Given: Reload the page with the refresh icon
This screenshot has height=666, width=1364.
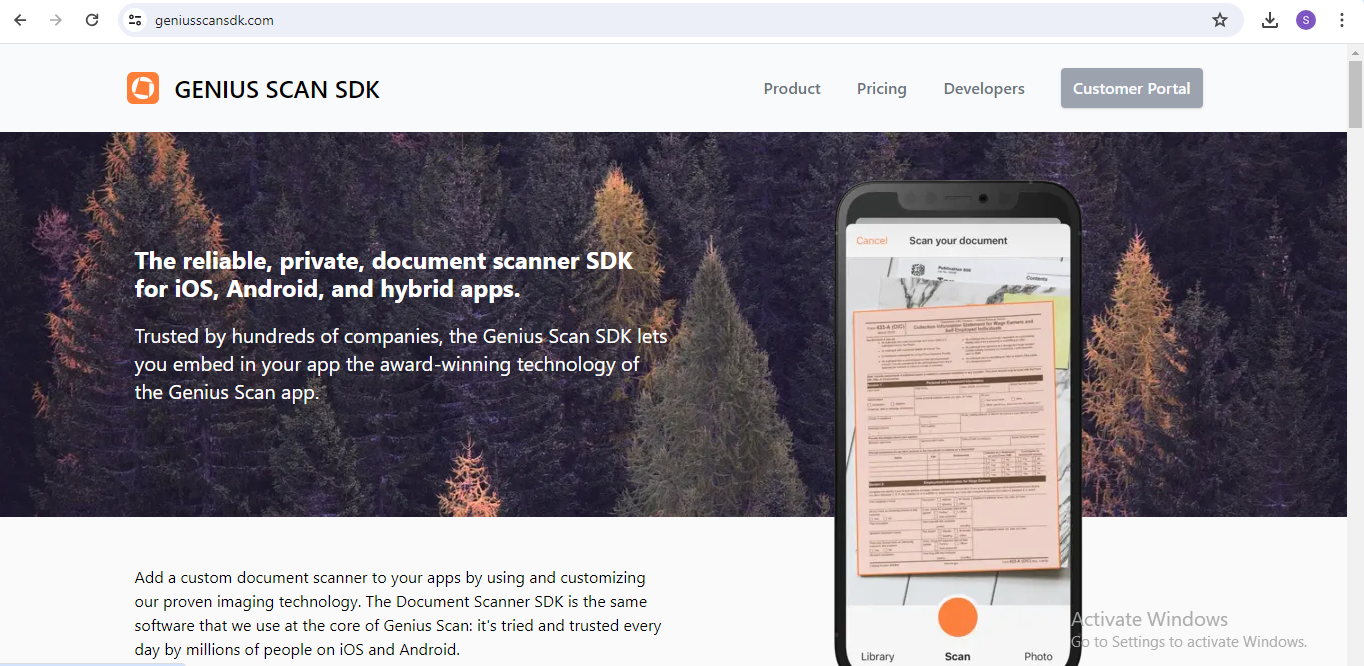Looking at the screenshot, I should (x=92, y=20).
